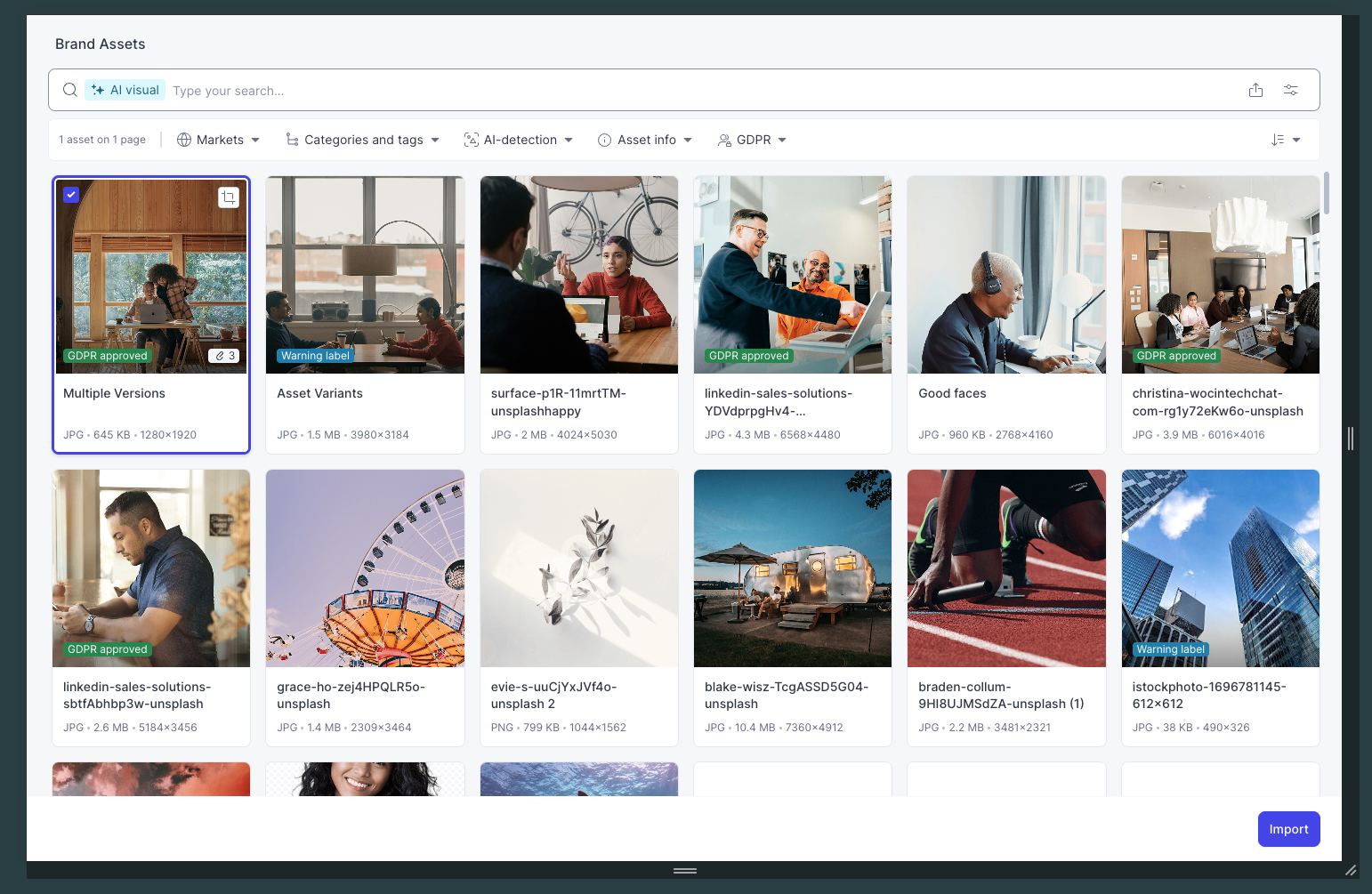Click "JPG • 645 KB • 1280×1920" metadata
Image resolution: width=1372 pixels, height=894 pixels.
coord(130,435)
